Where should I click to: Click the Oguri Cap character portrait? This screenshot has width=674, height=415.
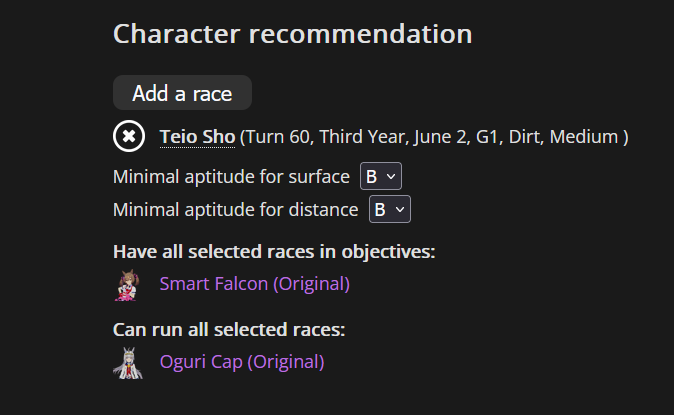127,362
